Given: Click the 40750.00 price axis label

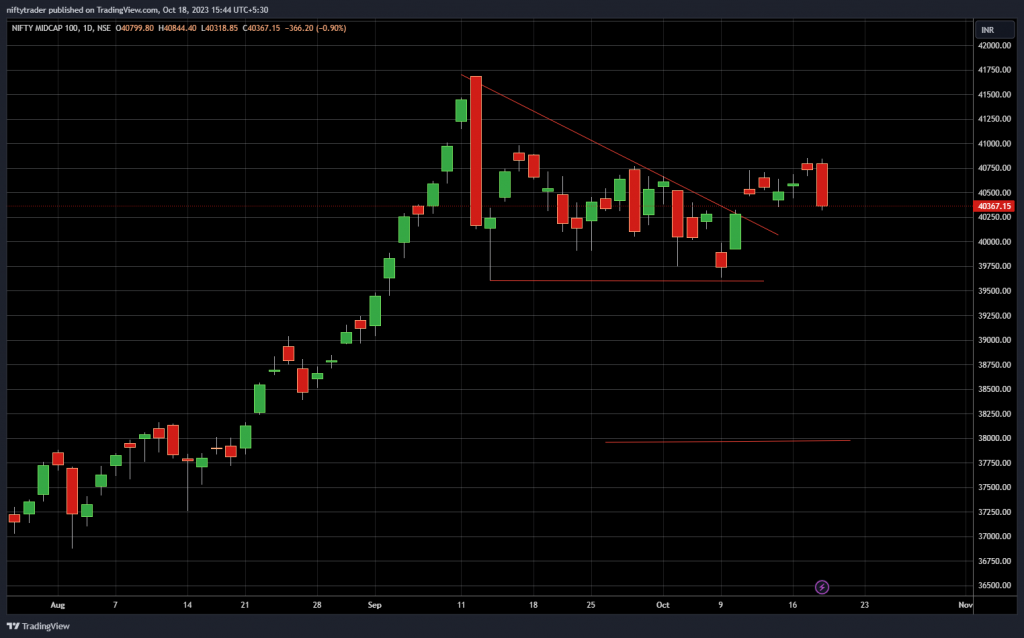Looking at the screenshot, I should [995, 168].
